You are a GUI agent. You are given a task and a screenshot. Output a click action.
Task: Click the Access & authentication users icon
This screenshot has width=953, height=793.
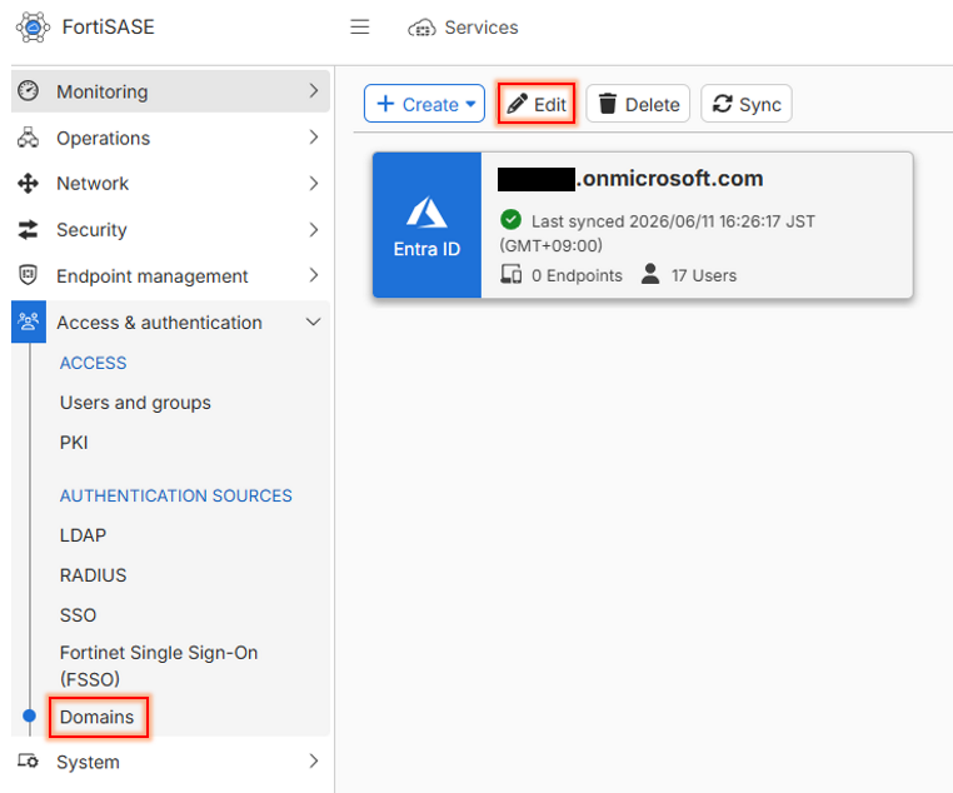click(29, 322)
